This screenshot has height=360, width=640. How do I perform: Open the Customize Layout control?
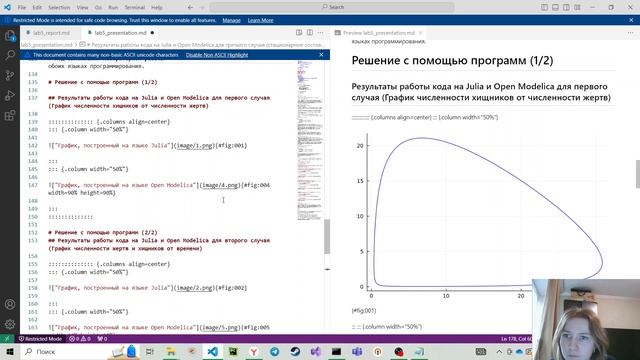578,7
